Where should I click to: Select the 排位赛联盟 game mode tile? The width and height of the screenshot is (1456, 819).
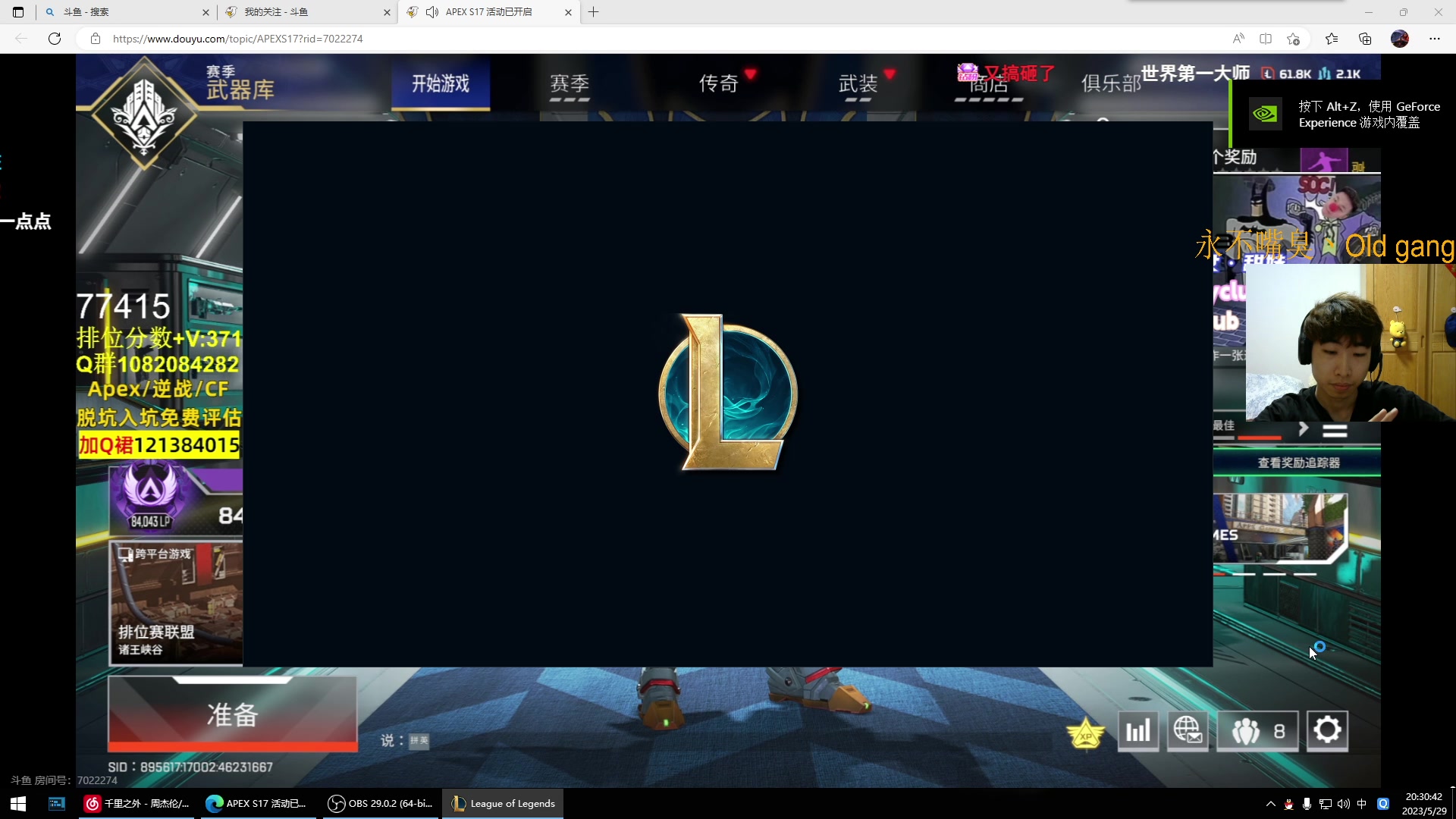click(176, 603)
